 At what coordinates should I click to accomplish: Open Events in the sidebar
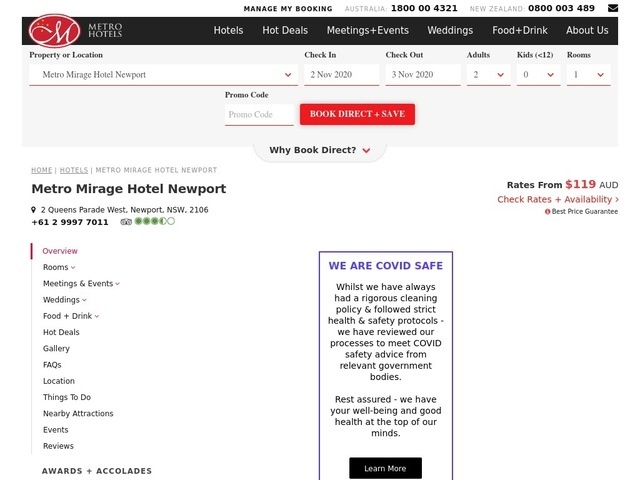point(56,430)
